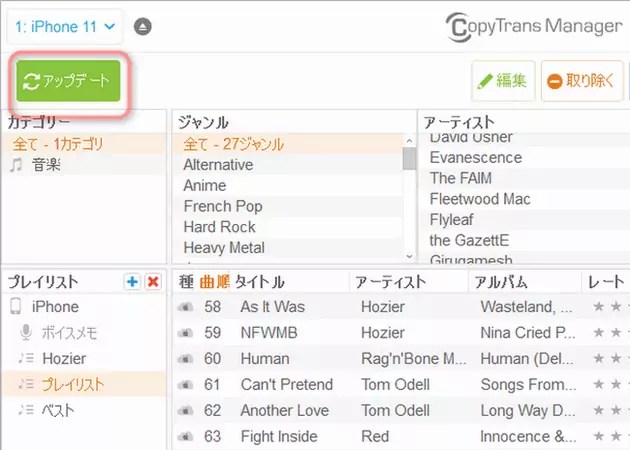Click album Long Way D... cell
Screen dimensions: 630x450
point(528,411)
